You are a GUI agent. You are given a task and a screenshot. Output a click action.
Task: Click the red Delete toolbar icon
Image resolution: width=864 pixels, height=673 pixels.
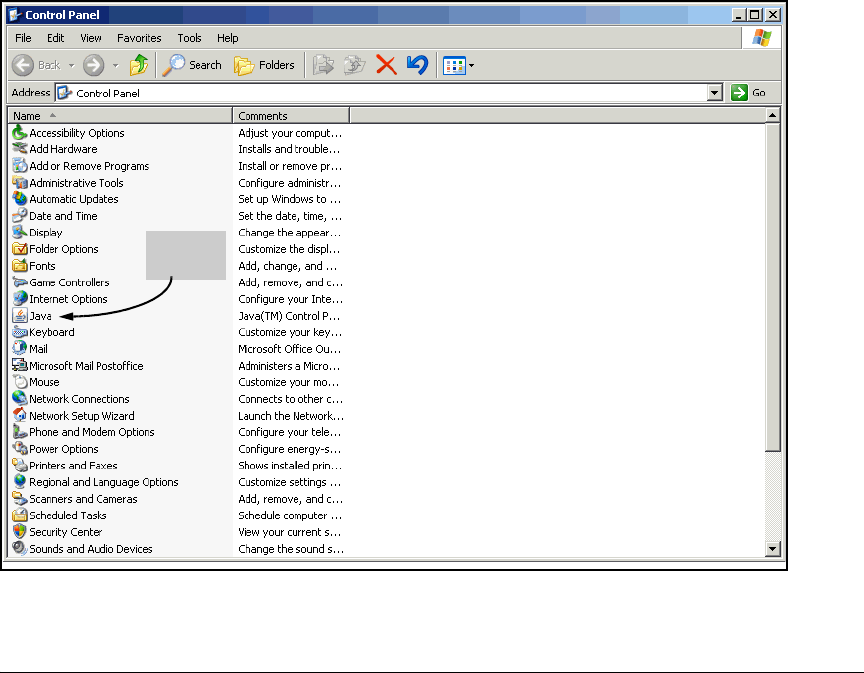386,65
